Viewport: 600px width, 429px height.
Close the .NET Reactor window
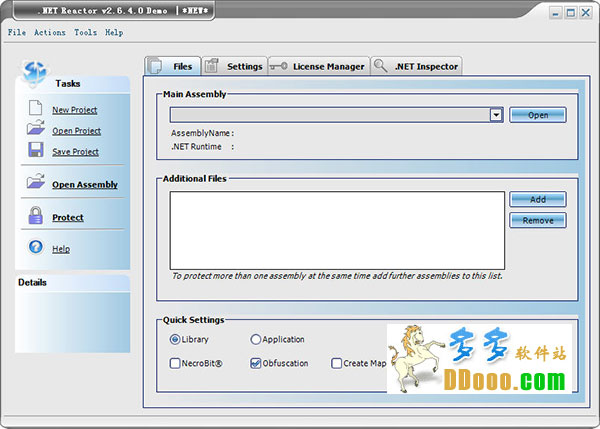(x=586, y=13)
